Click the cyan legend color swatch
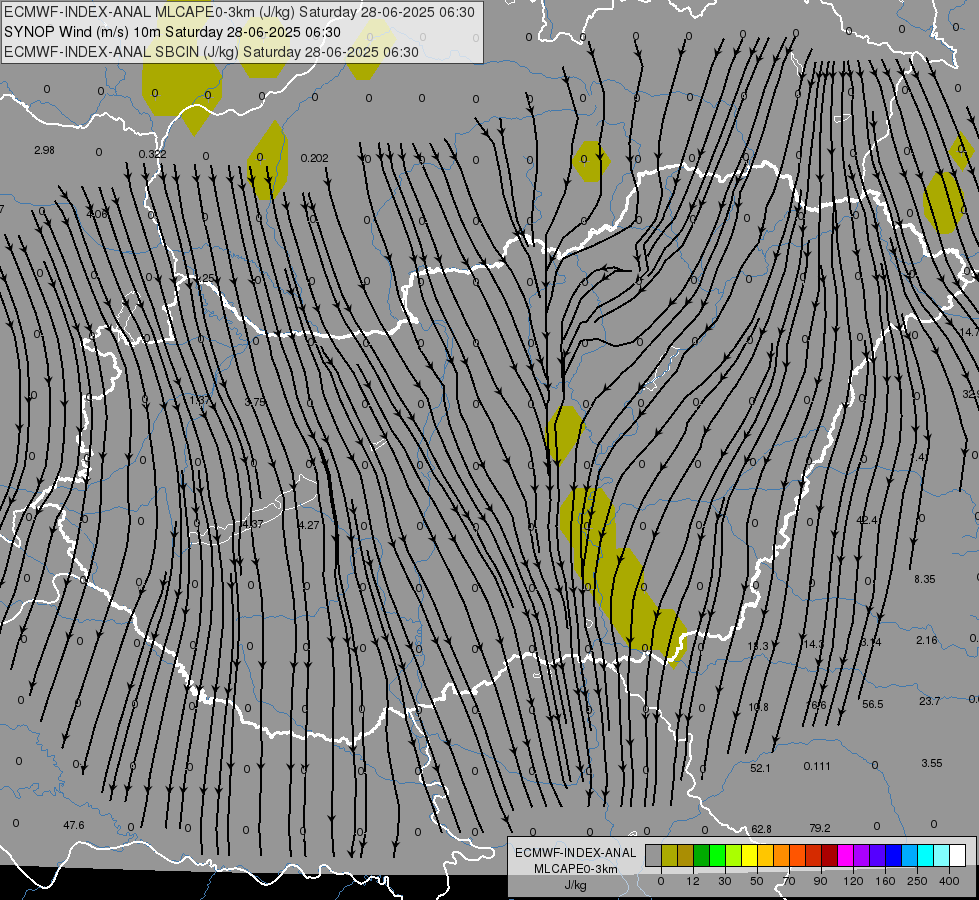 point(927,855)
